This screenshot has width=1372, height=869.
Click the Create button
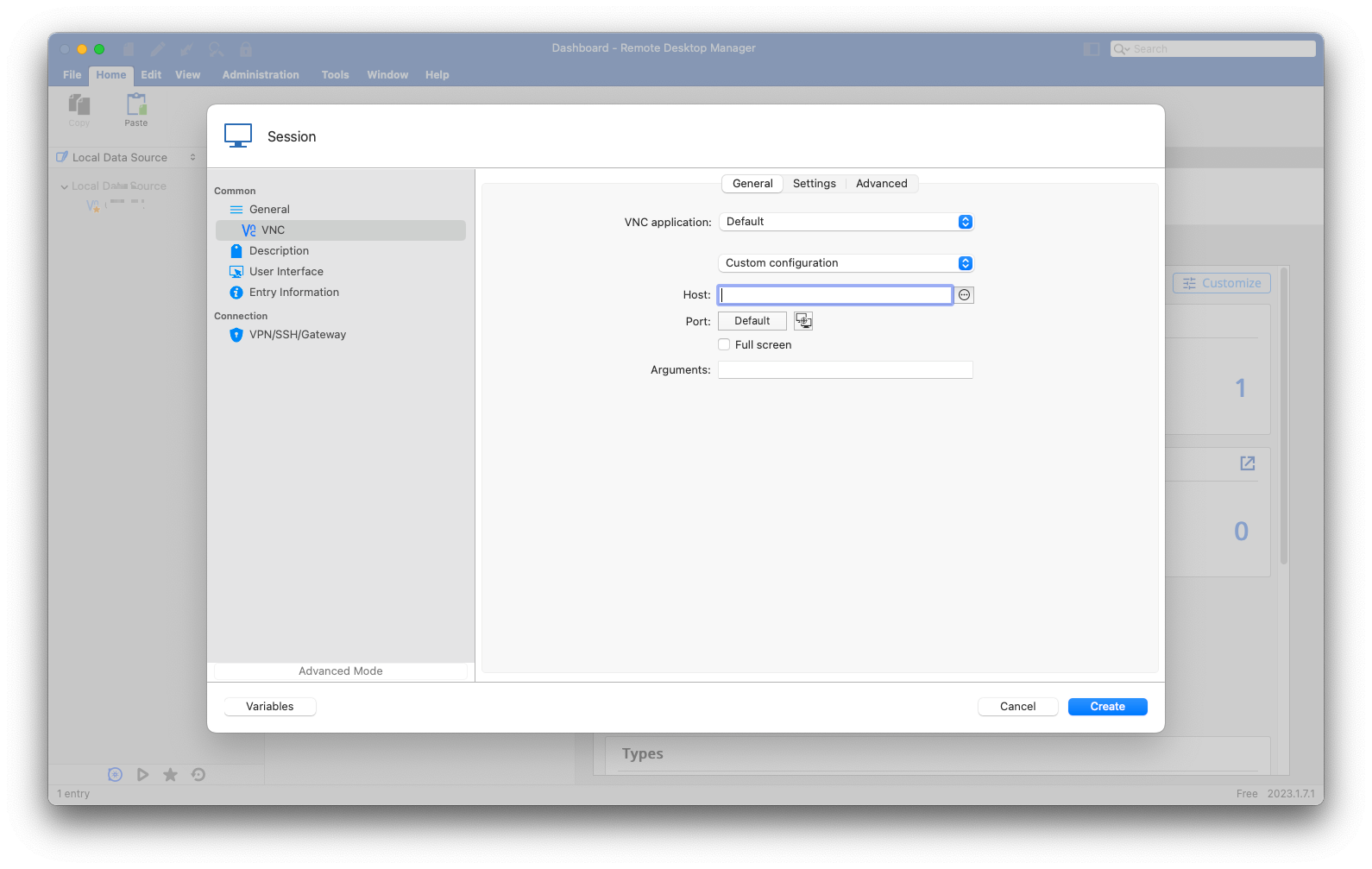[1108, 707]
